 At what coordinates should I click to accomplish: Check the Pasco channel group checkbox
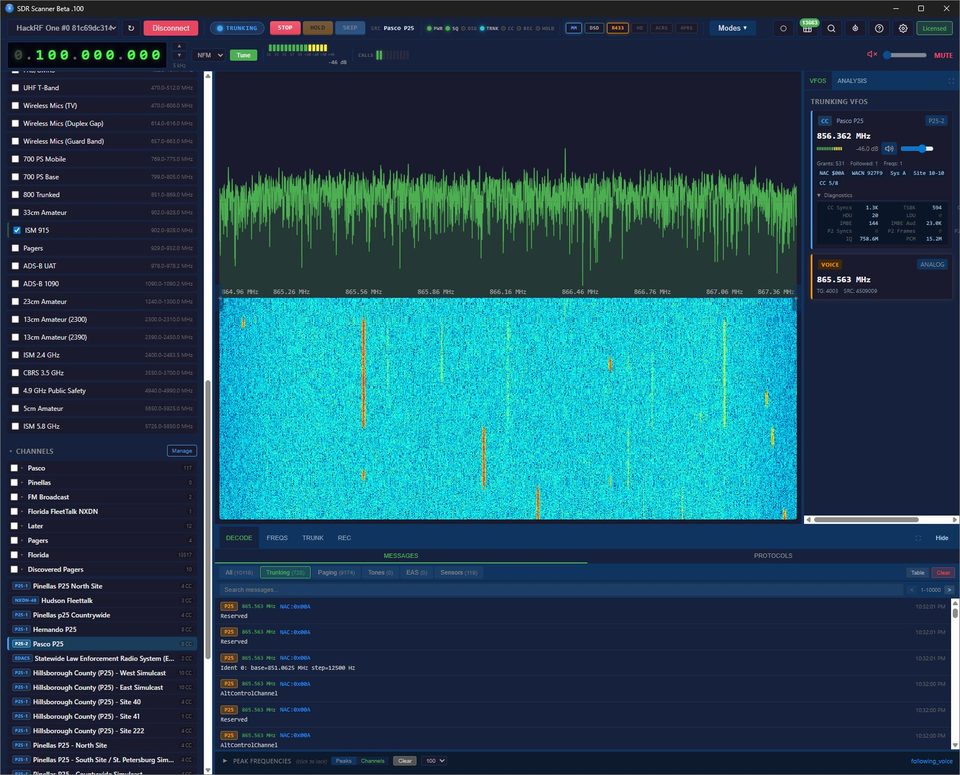click(x=14, y=468)
